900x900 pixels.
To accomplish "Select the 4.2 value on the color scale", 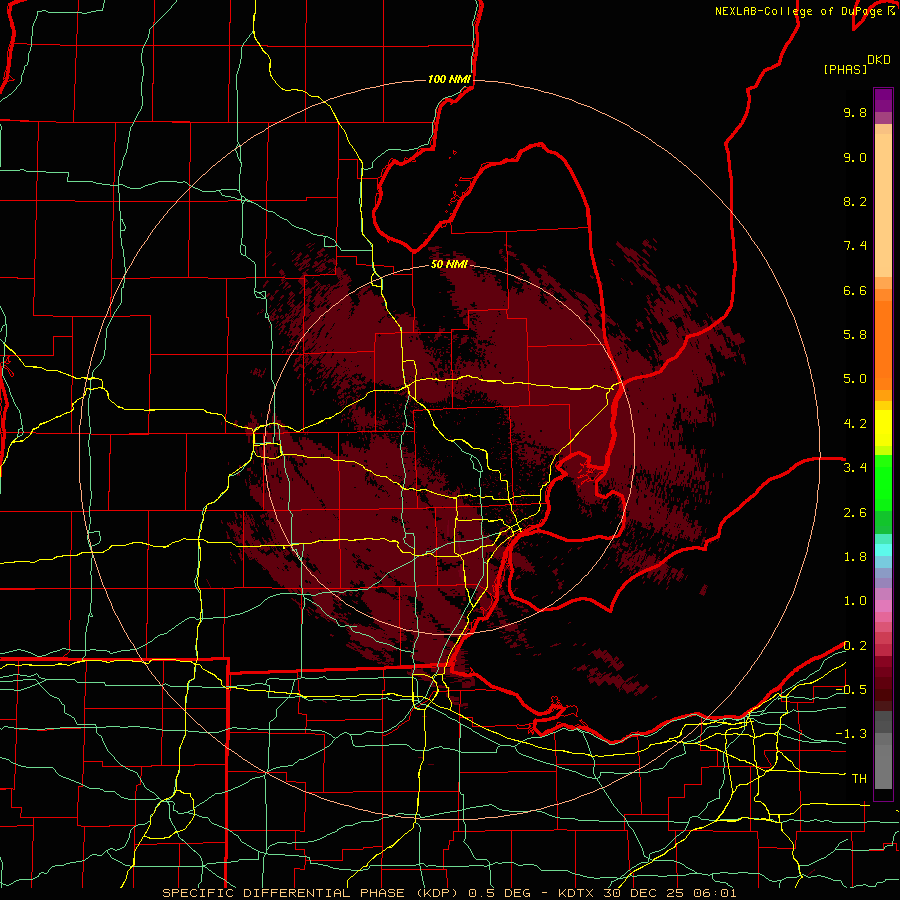I will [x=855, y=424].
